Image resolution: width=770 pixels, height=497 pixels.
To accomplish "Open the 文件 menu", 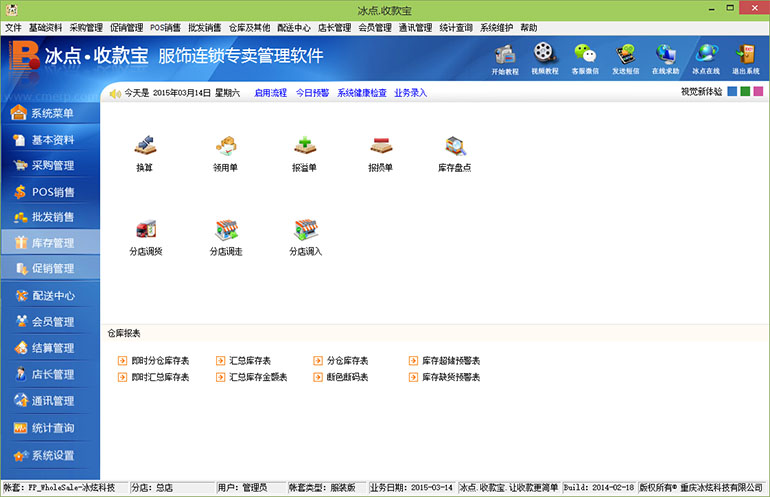I will (x=13, y=28).
